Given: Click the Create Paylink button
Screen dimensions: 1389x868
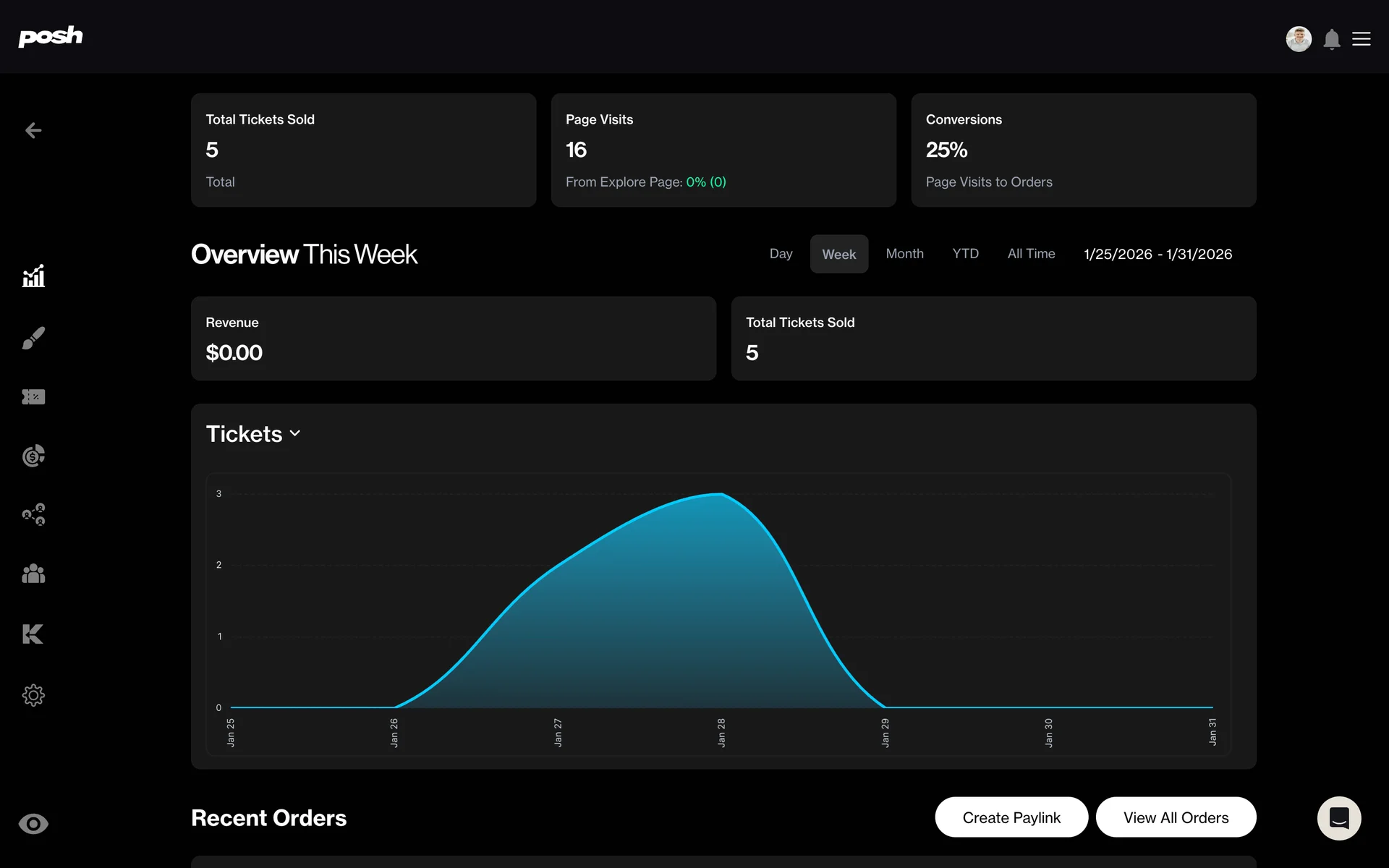Looking at the screenshot, I should [1011, 817].
